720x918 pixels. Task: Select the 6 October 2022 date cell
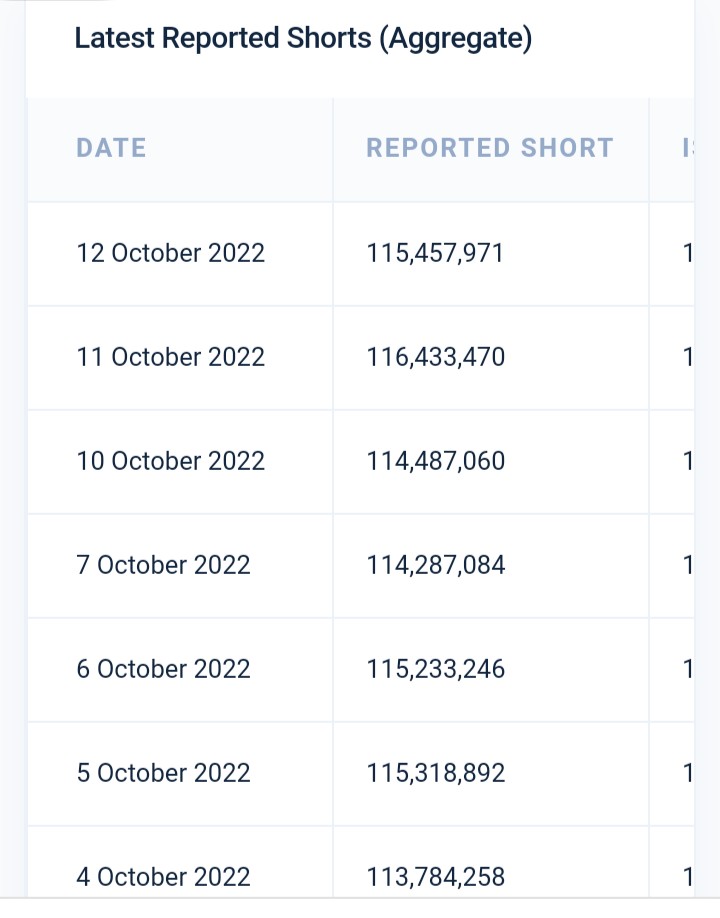pos(163,669)
